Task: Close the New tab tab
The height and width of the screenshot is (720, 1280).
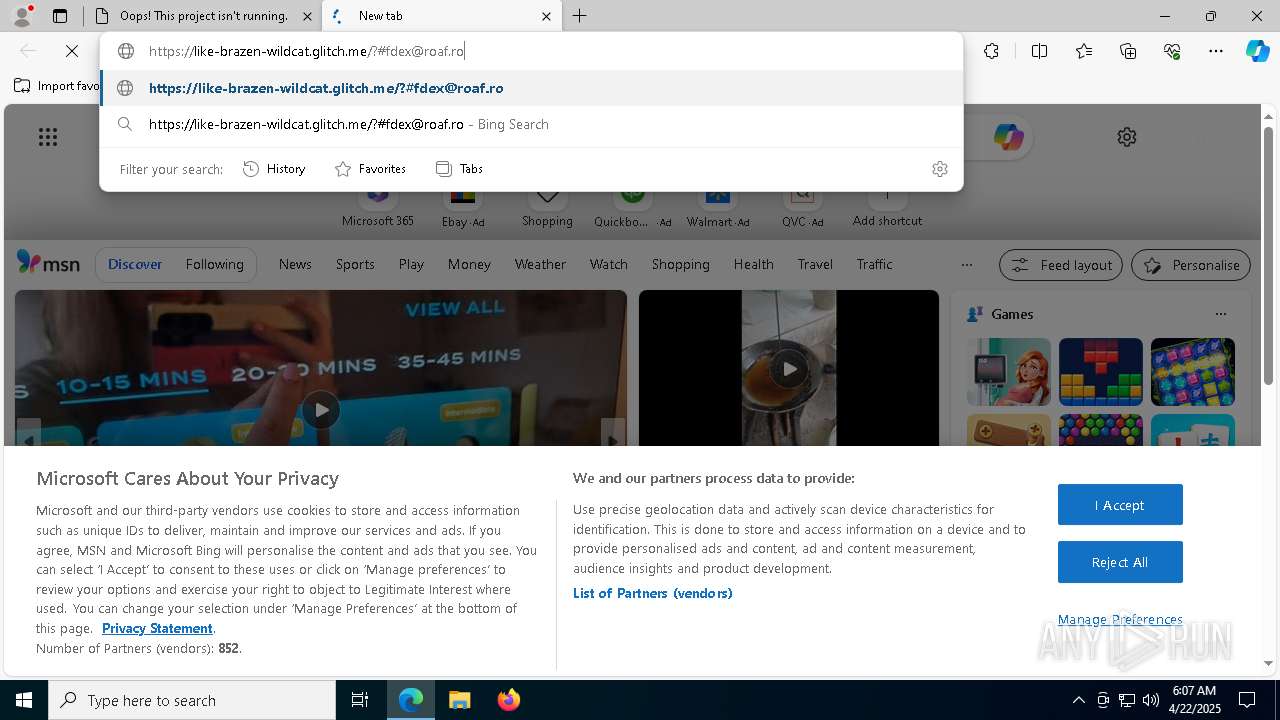Action: point(546,16)
